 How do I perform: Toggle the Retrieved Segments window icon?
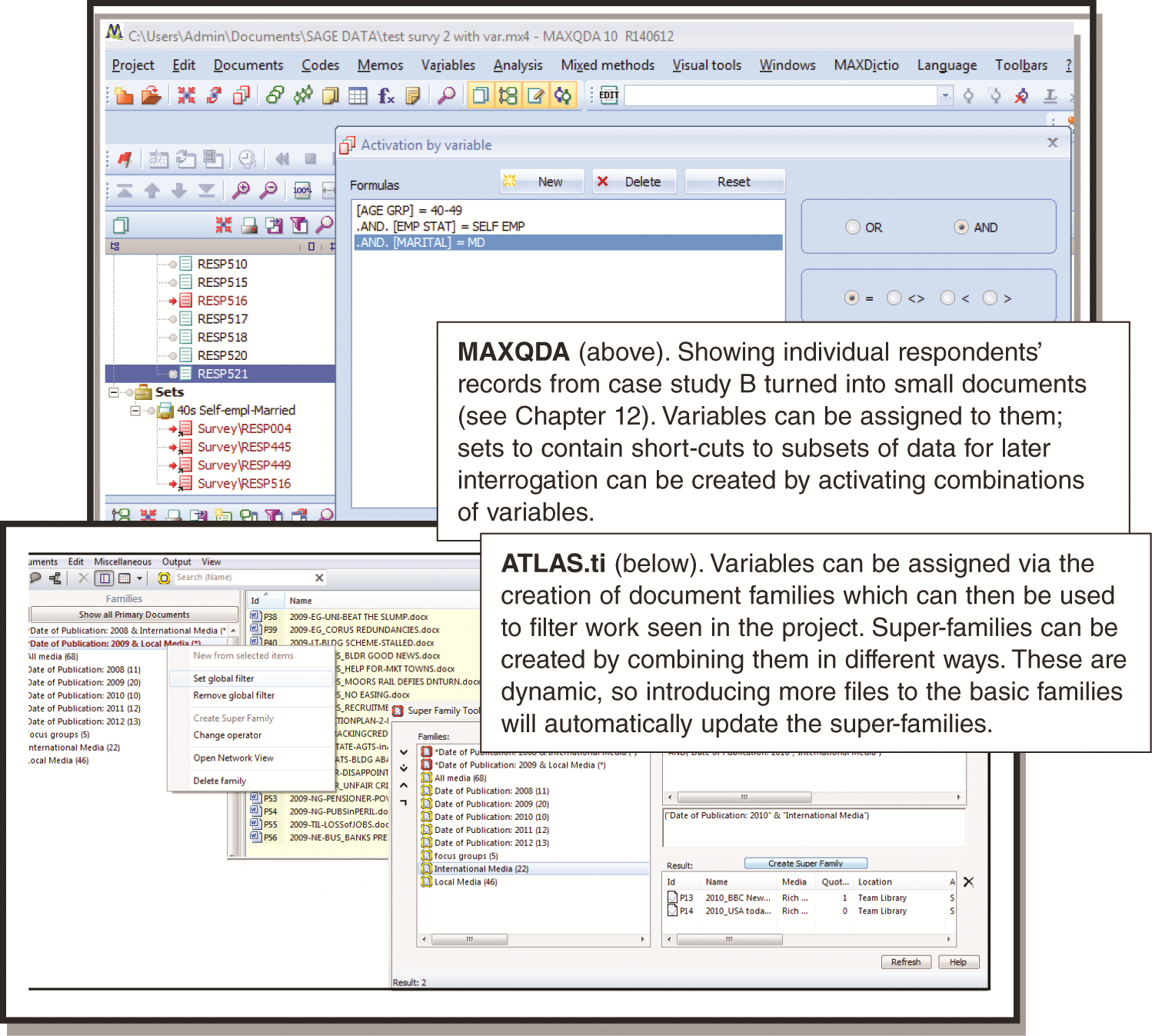pyautogui.click(x=564, y=96)
